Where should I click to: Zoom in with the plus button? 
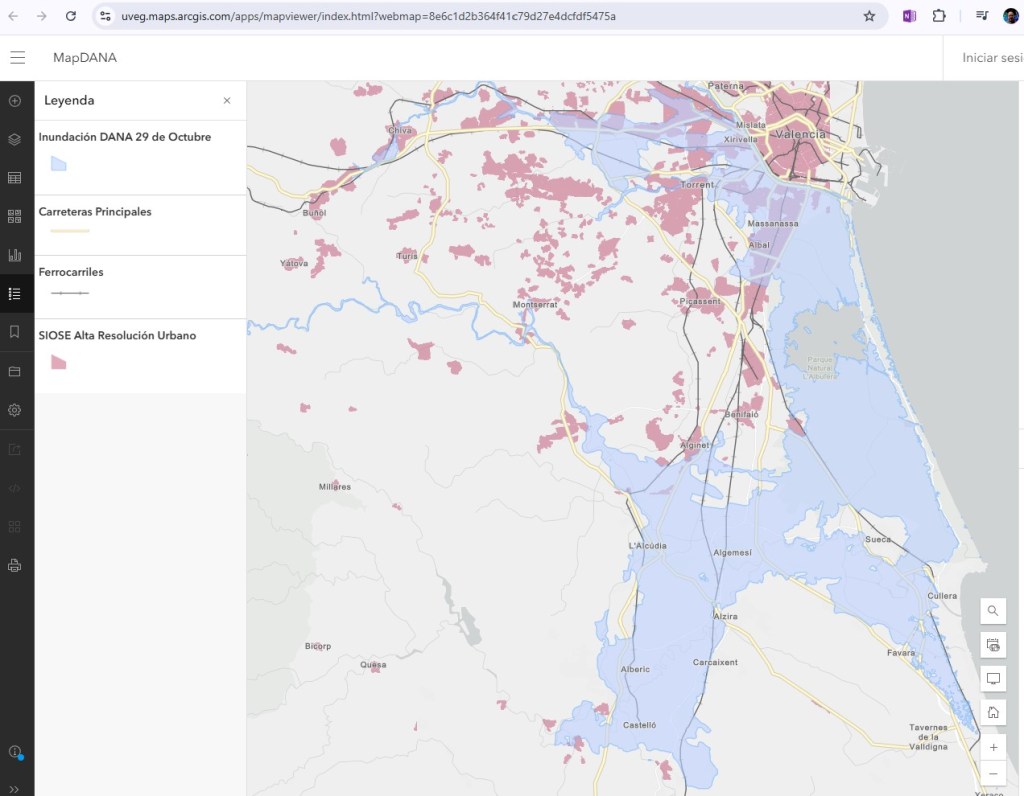[993, 747]
